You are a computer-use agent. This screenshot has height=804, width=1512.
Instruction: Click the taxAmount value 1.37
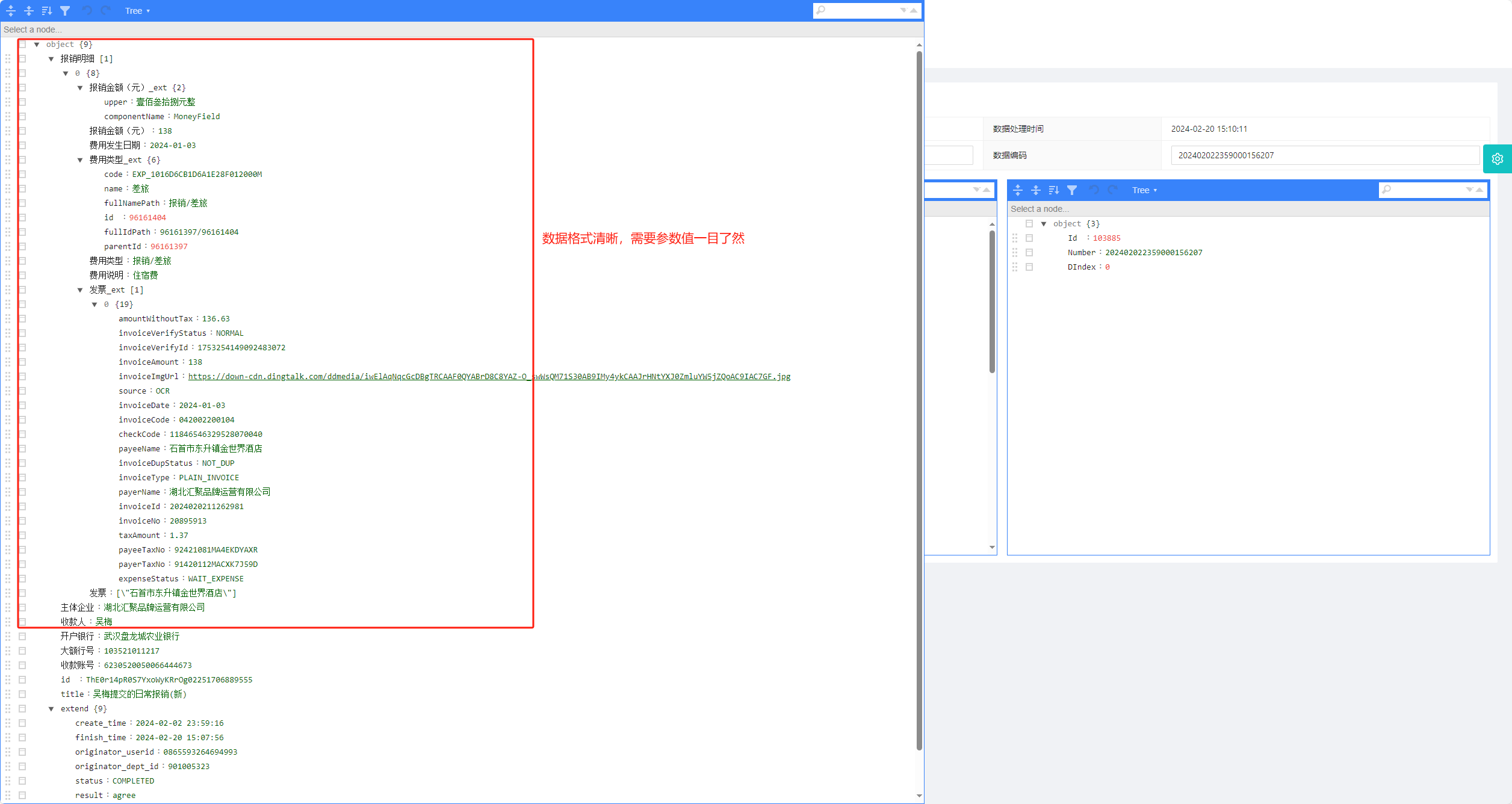point(179,536)
